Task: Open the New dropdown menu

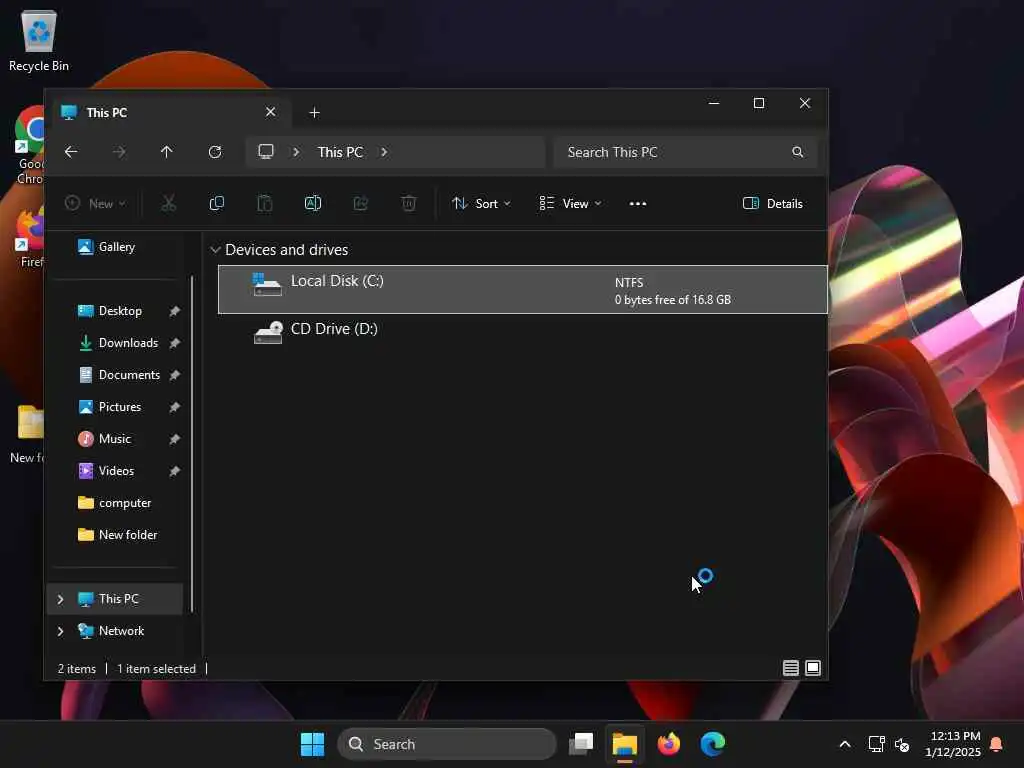Action: pos(96,204)
